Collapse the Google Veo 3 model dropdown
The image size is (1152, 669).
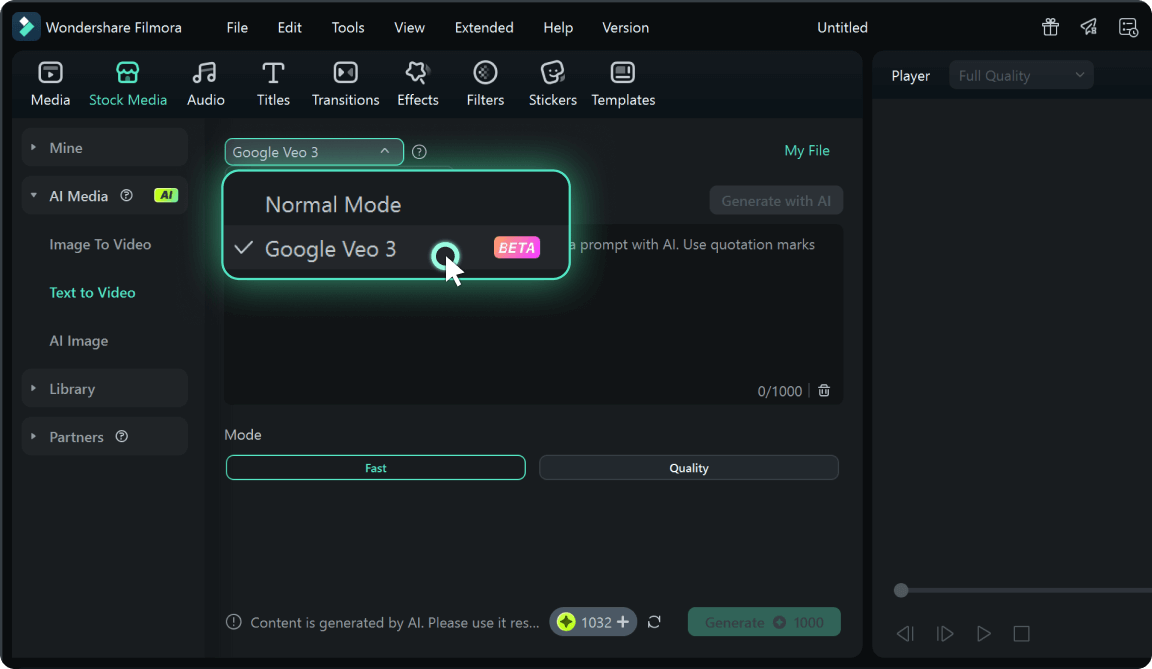(x=314, y=152)
